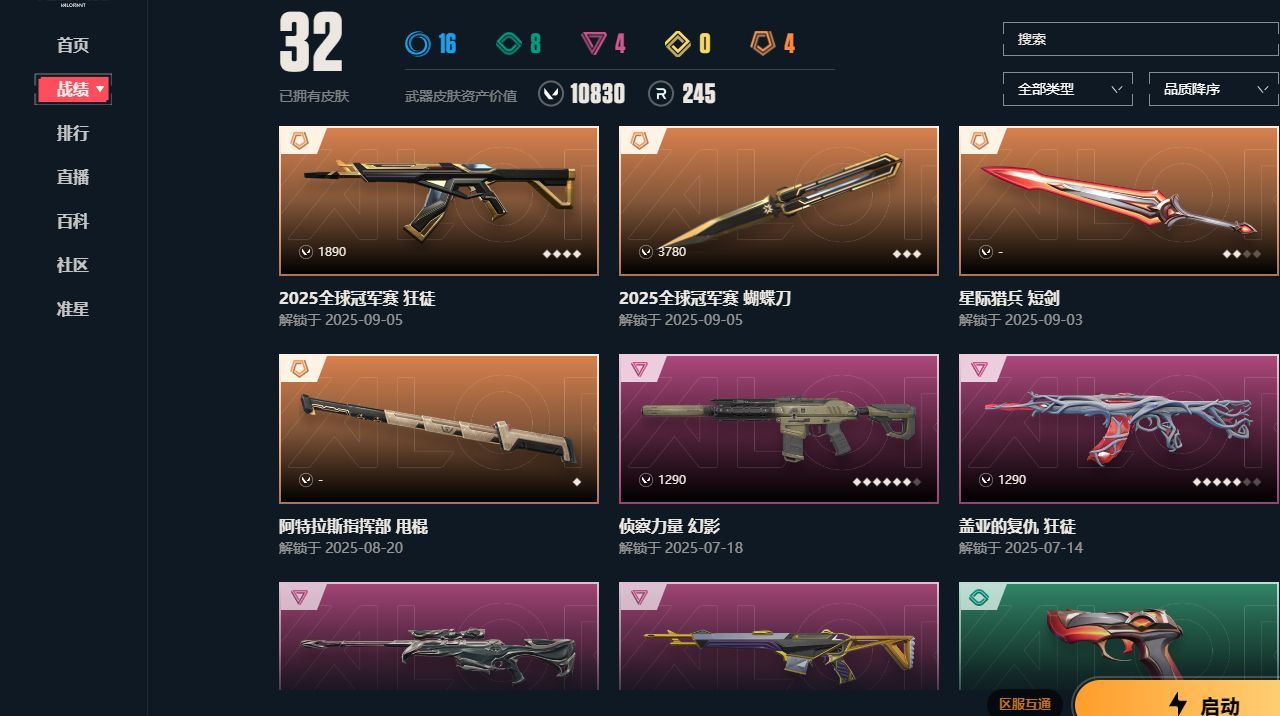The image size is (1280, 716).
Task: Expand the 战绩 menu dropdown arrow
Action: click(100, 90)
